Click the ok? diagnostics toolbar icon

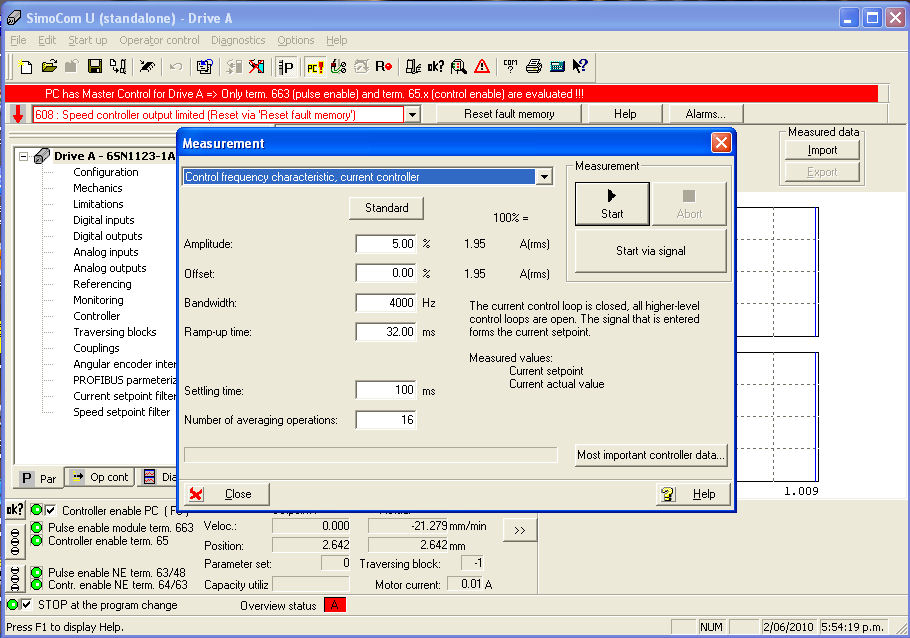(435, 67)
